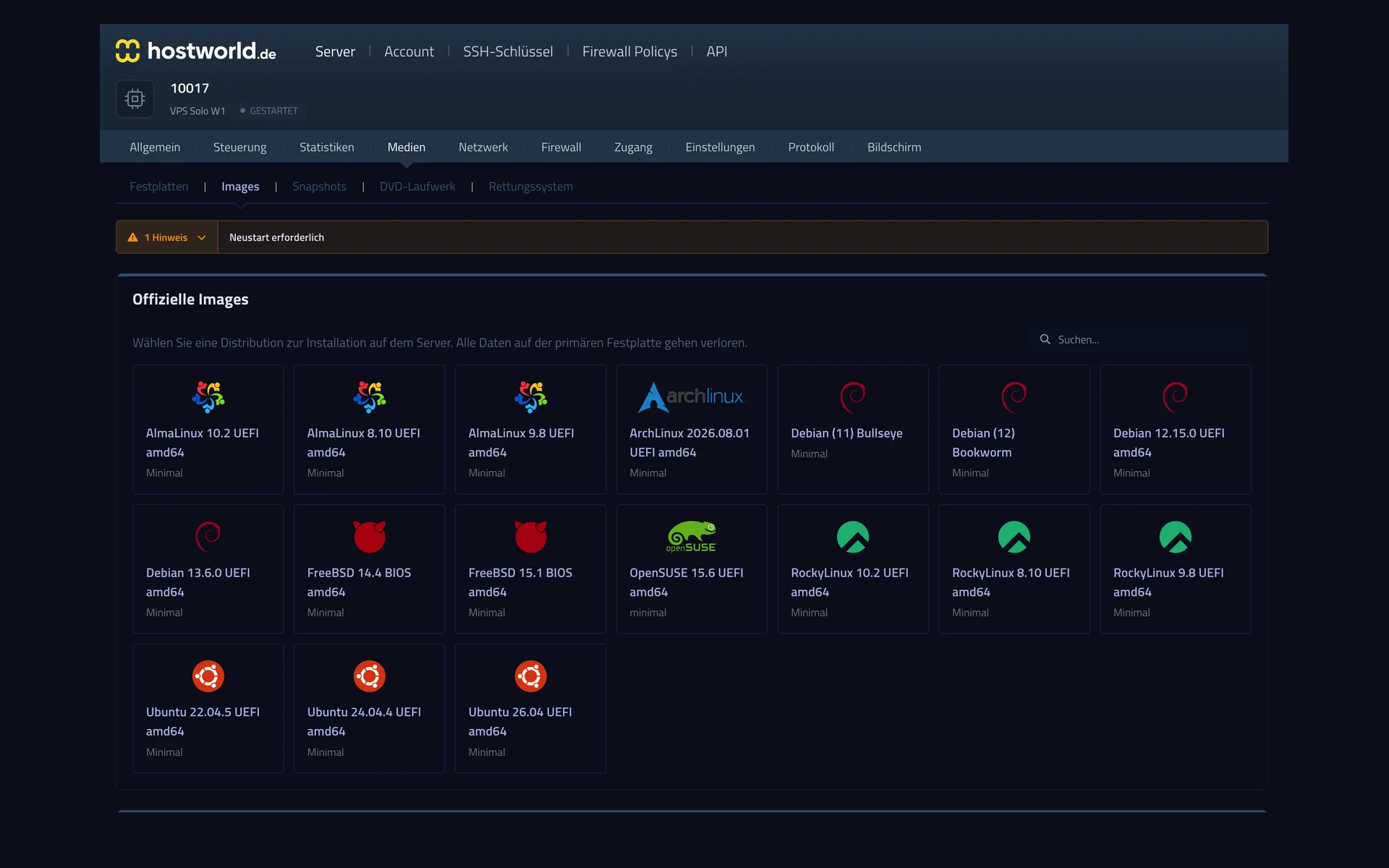
Task: Click the Debian 12.15.0 UEFI swirl logo
Action: [1176, 397]
